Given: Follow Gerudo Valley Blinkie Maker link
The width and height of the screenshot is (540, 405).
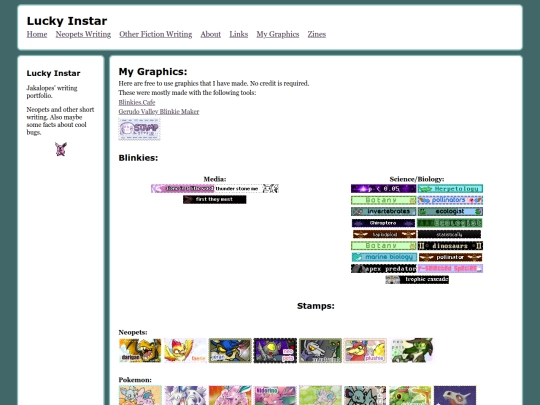Looking at the screenshot, I should point(159,112).
